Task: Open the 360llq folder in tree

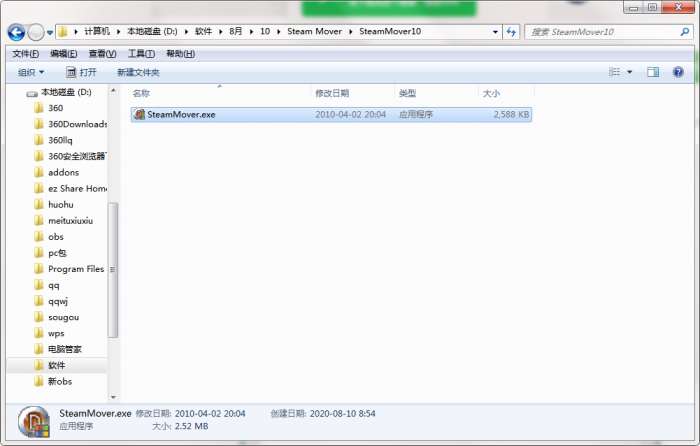Action: click(x=60, y=140)
